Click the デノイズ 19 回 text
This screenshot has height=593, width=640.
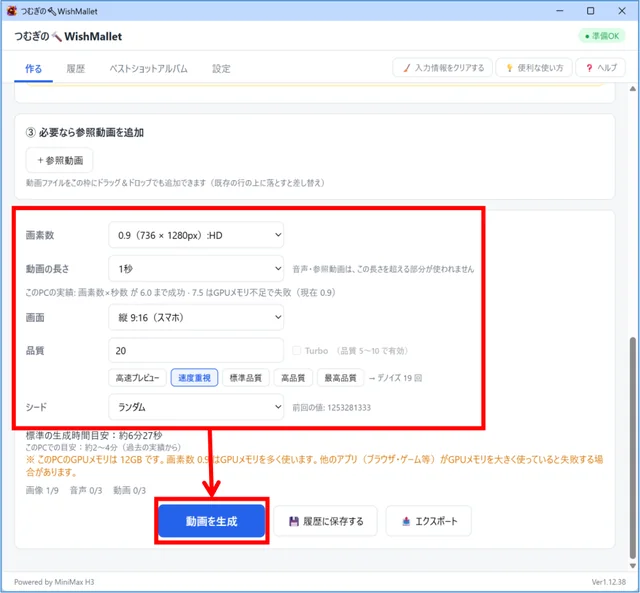[395, 378]
